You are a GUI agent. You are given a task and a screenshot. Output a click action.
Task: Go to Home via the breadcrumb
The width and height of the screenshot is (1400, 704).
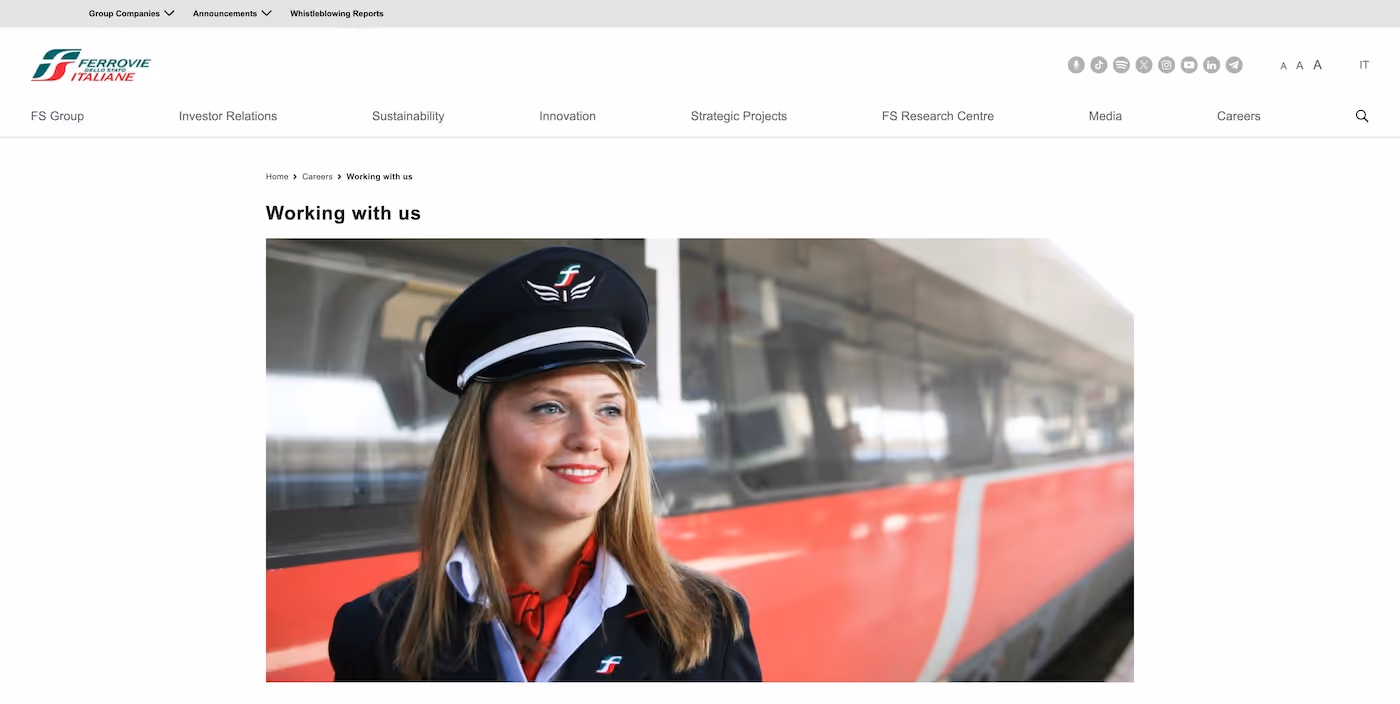pyautogui.click(x=276, y=176)
